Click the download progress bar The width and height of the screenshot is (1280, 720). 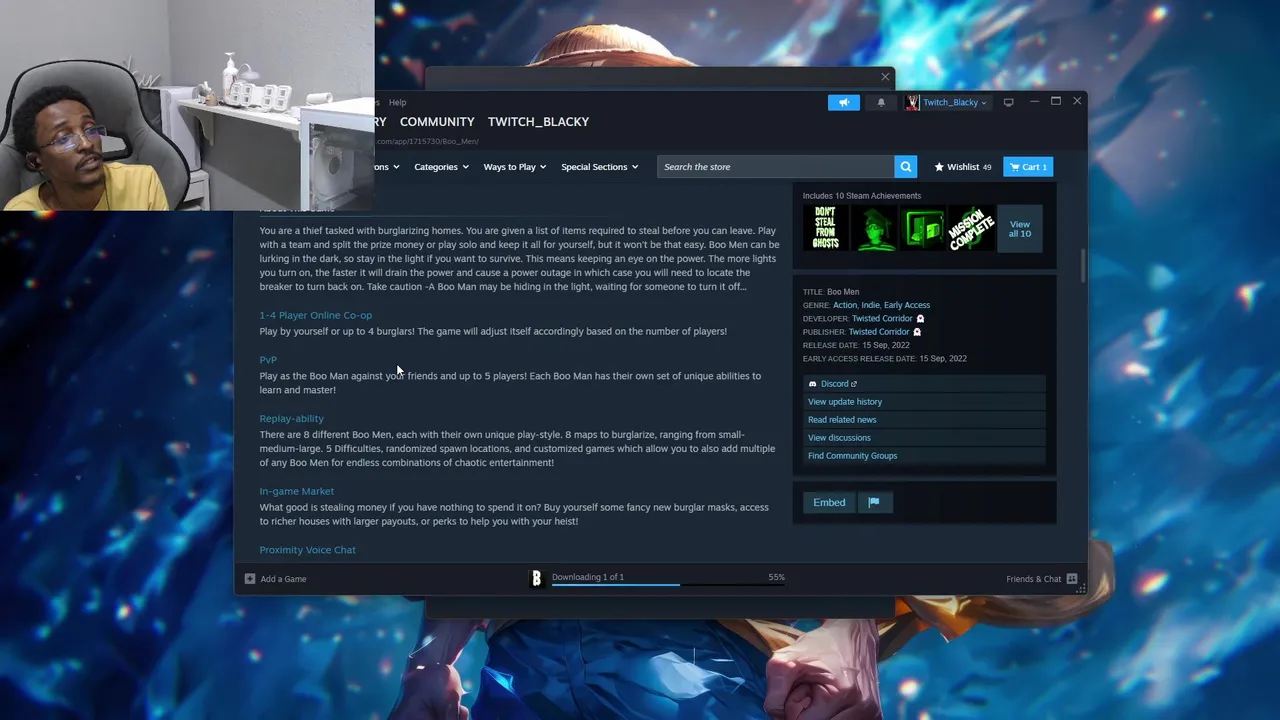668,585
